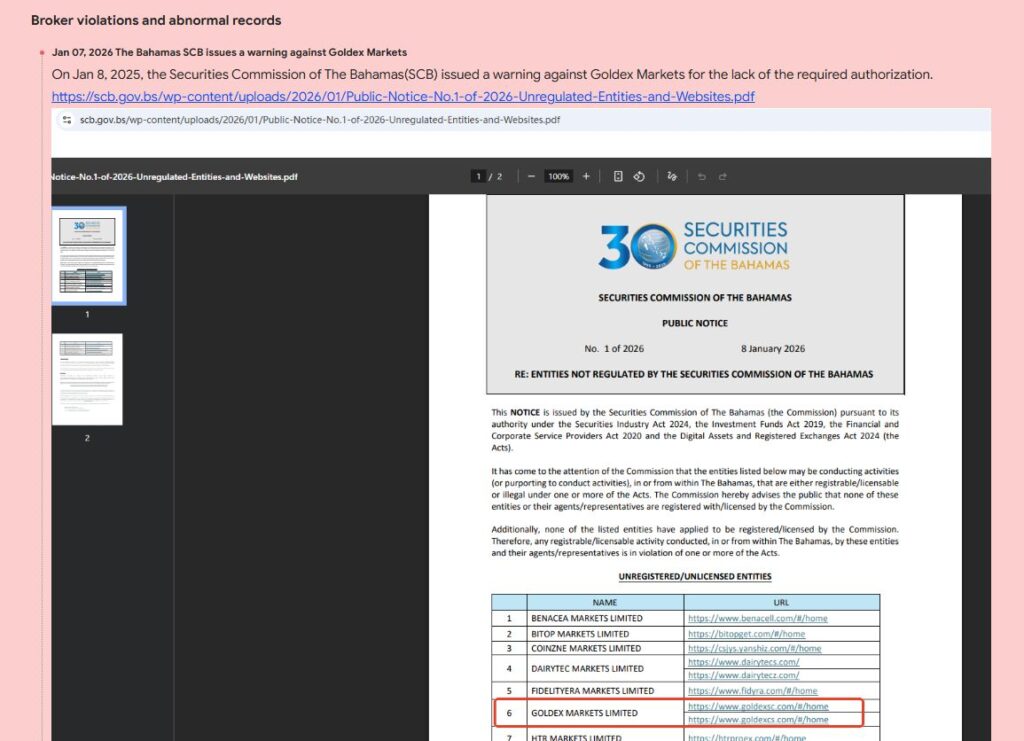Click the Securities Commission of Bahamas logo

point(694,246)
